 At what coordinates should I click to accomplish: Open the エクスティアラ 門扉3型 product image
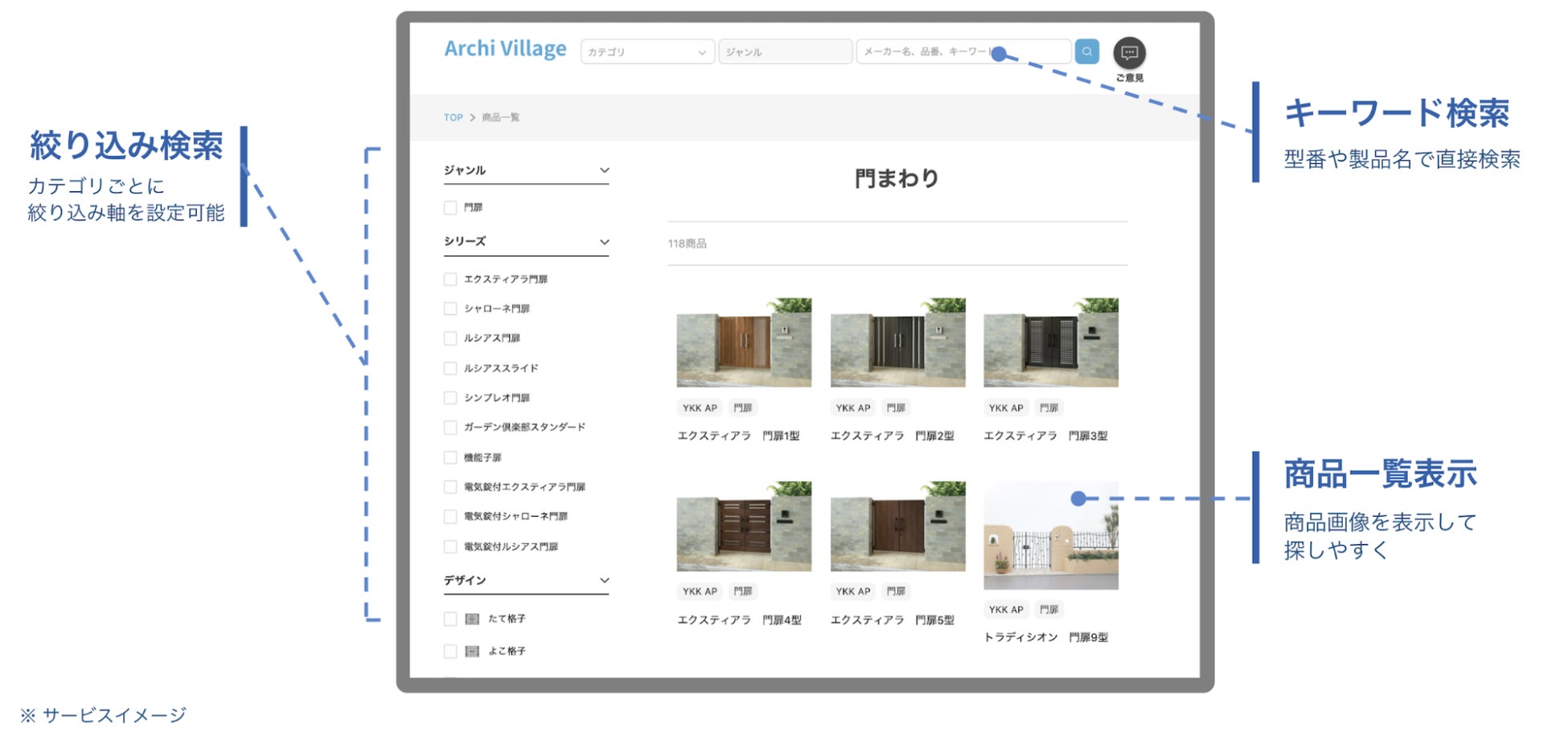[x=1050, y=343]
